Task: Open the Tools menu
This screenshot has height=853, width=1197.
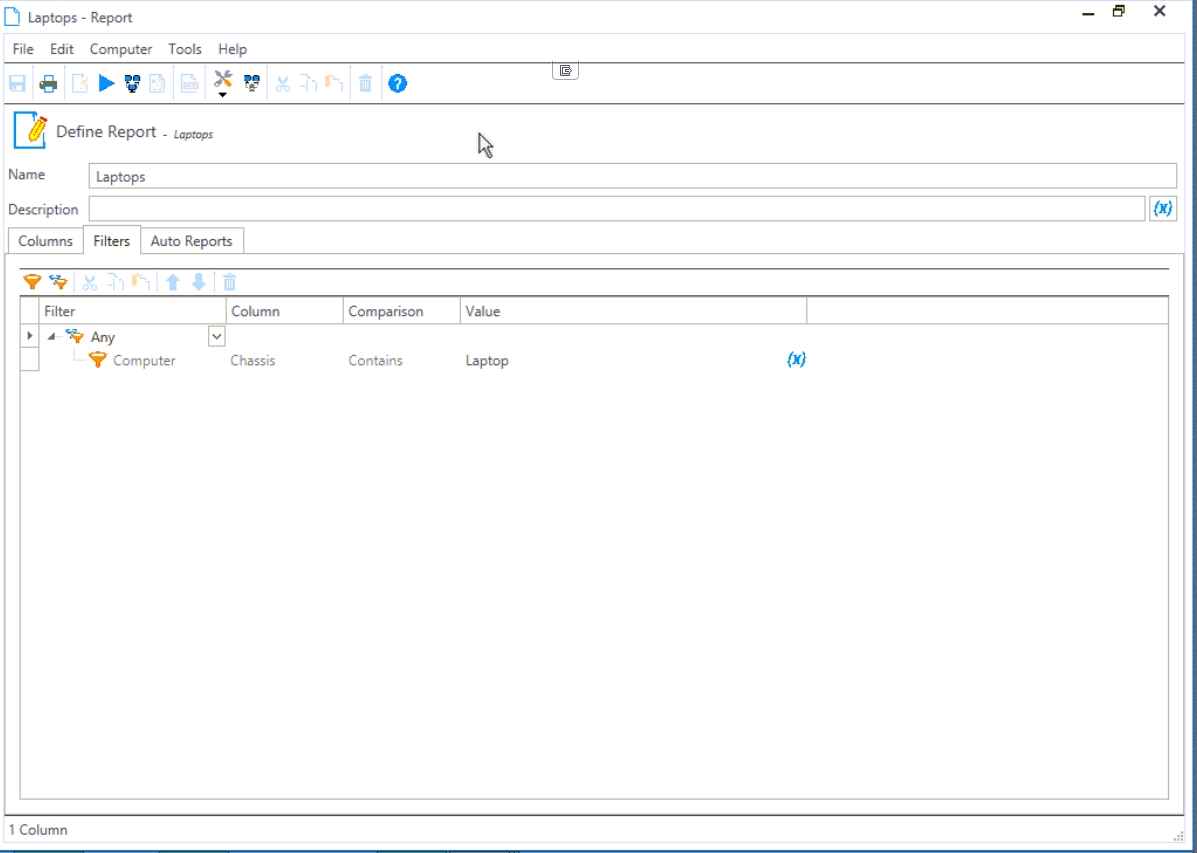Action: 185,49
